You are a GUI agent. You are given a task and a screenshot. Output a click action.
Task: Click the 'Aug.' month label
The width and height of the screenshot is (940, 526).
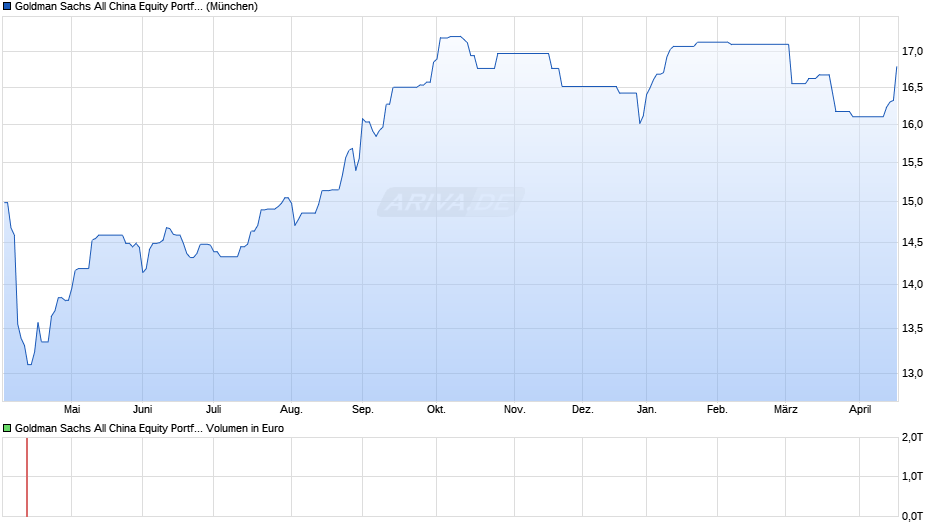291,410
